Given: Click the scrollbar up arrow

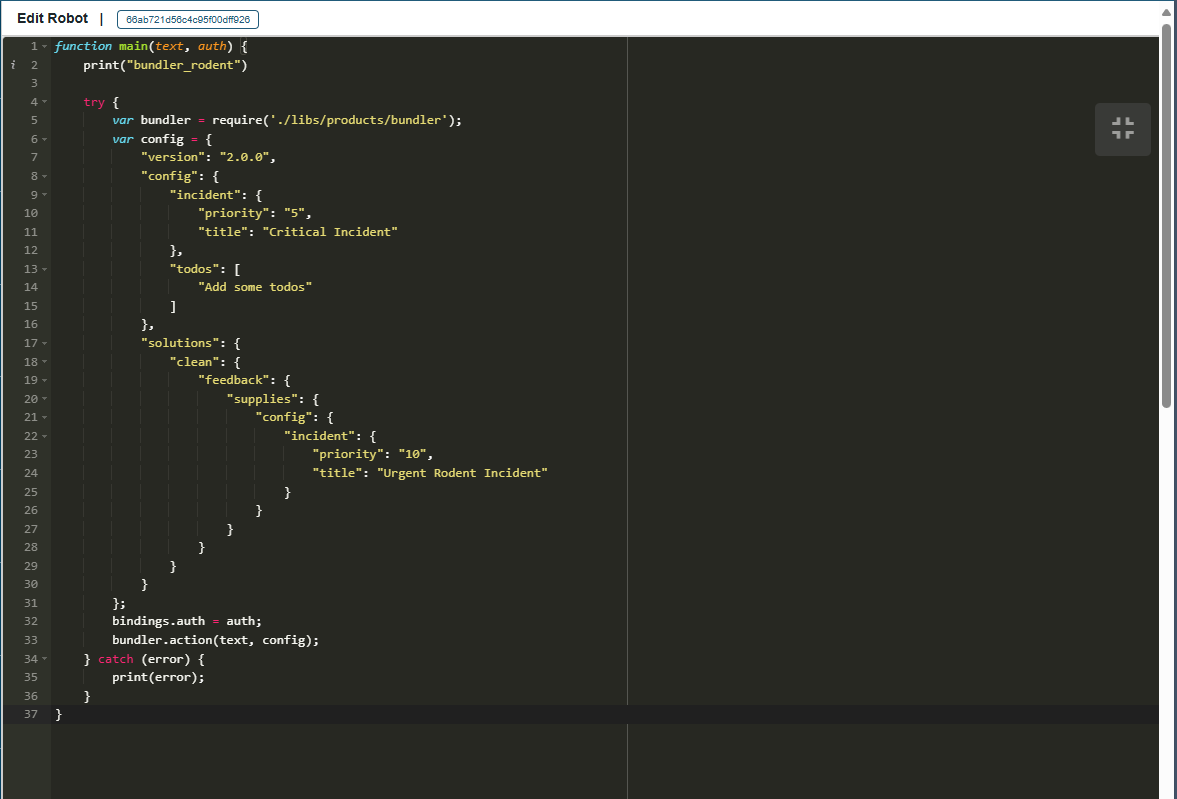Looking at the screenshot, I should coord(1166,13).
